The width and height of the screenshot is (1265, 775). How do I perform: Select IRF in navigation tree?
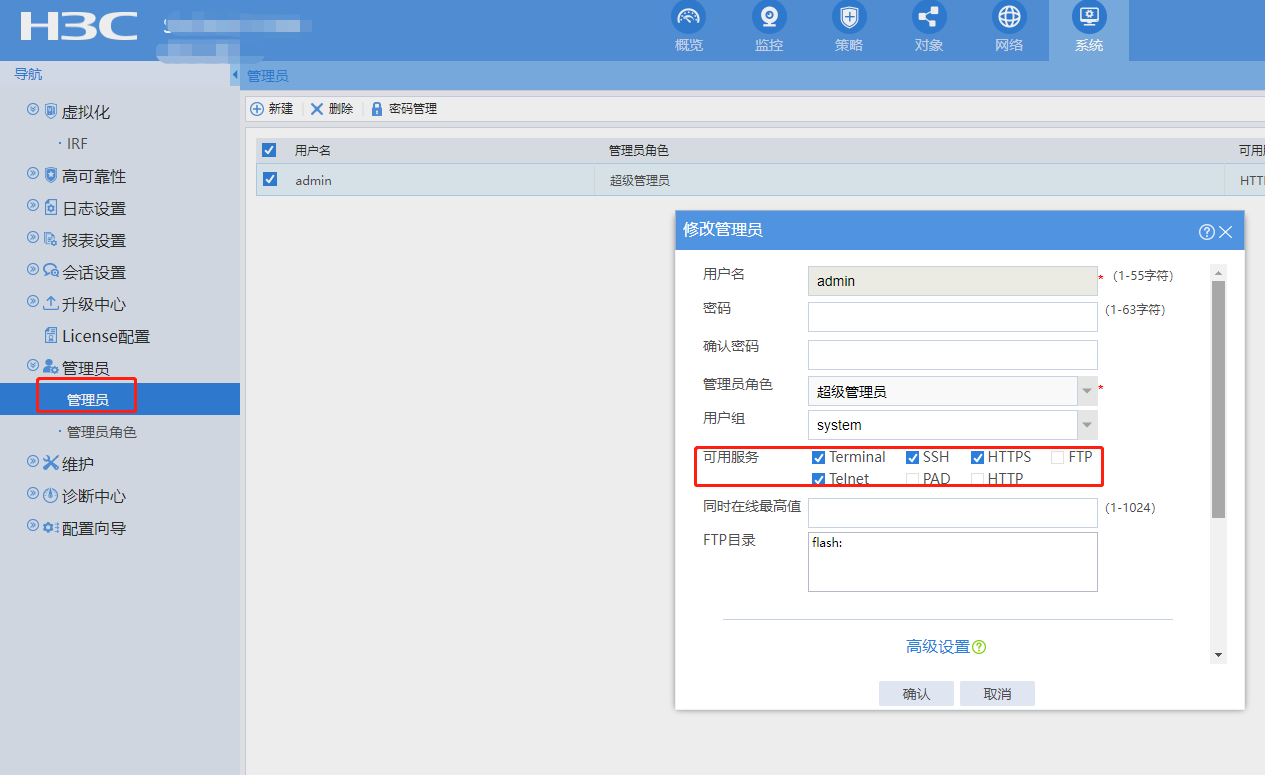tap(77, 144)
